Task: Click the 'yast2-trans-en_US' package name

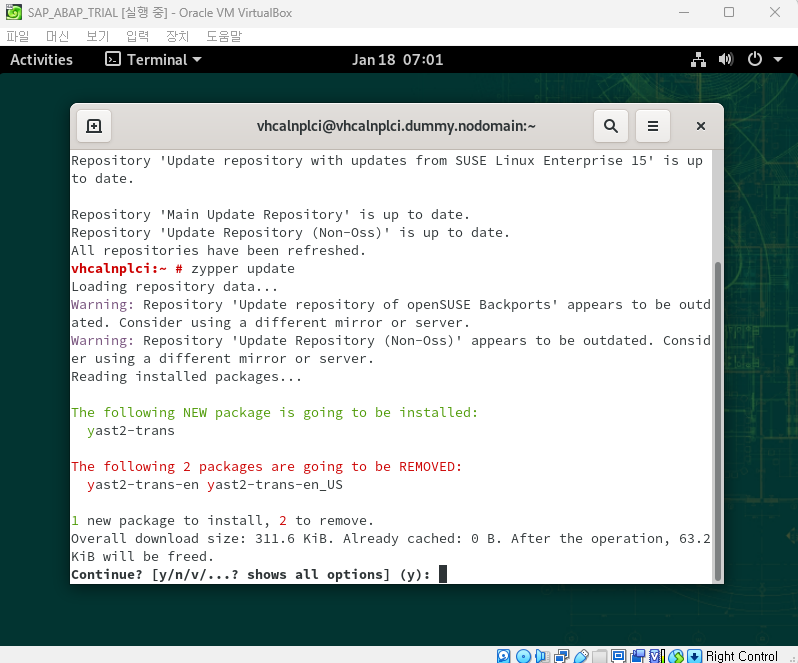Action: coord(275,485)
